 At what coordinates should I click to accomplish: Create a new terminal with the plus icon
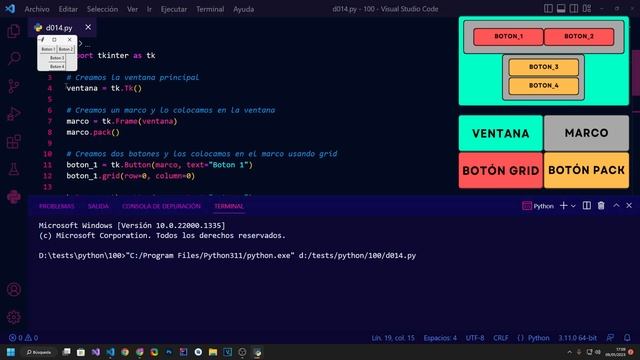(x=564, y=206)
